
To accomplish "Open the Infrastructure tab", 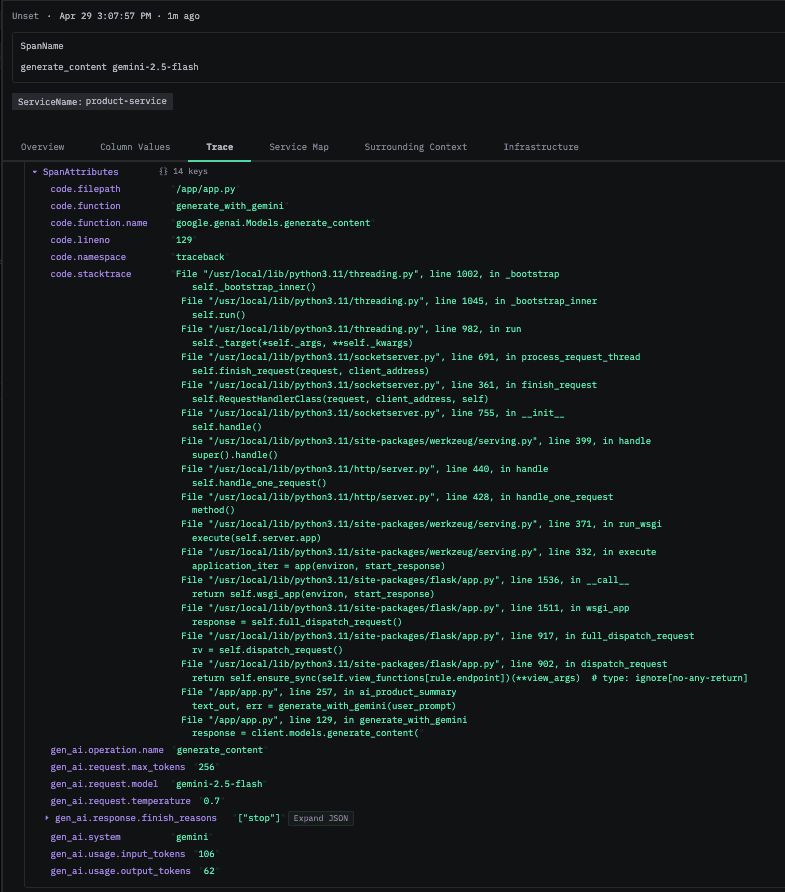I will pos(541,147).
